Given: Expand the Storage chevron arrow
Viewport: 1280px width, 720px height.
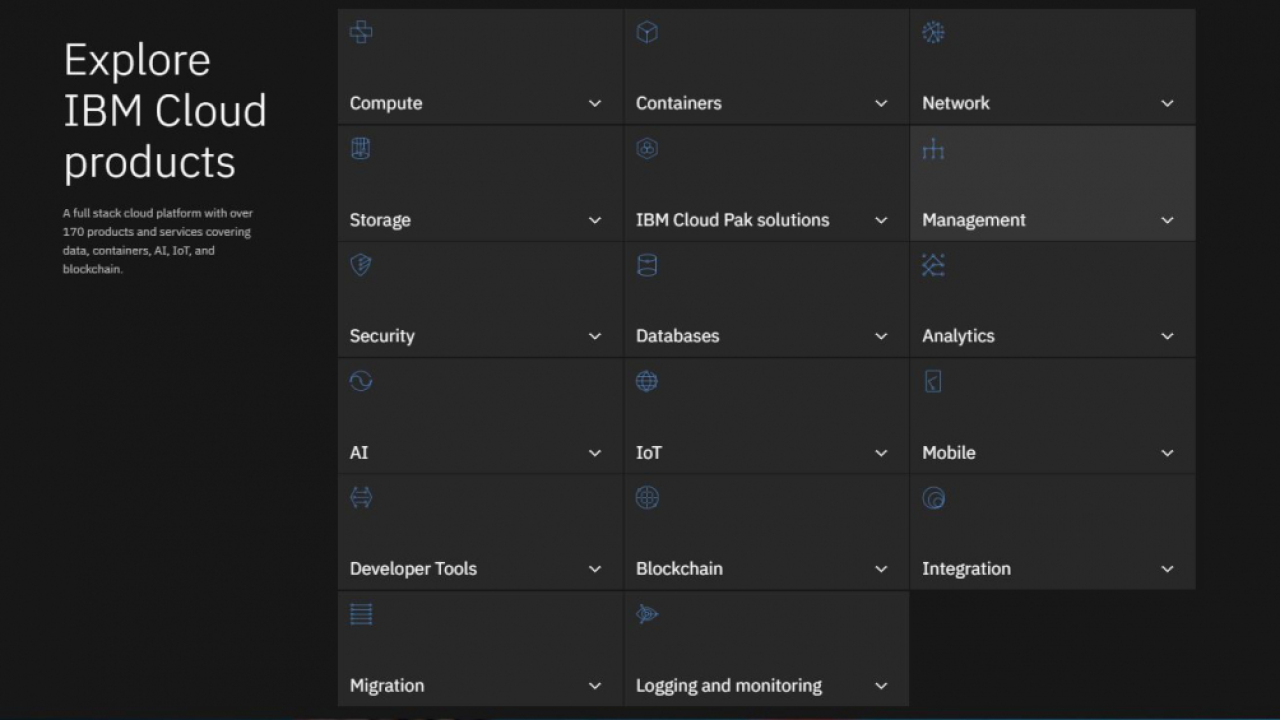Looking at the screenshot, I should (595, 220).
